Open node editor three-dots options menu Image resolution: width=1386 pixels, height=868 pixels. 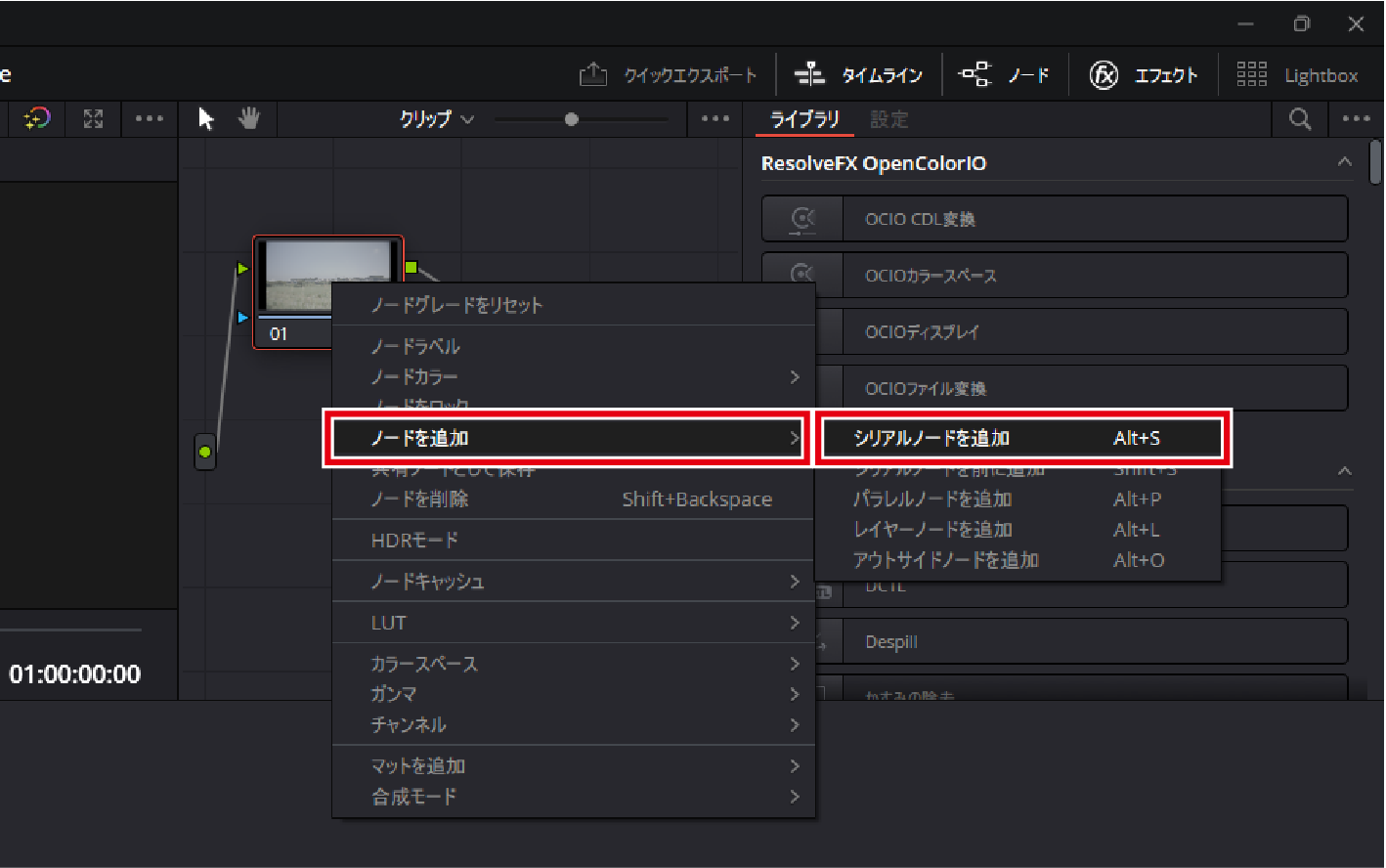tap(715, 119)
